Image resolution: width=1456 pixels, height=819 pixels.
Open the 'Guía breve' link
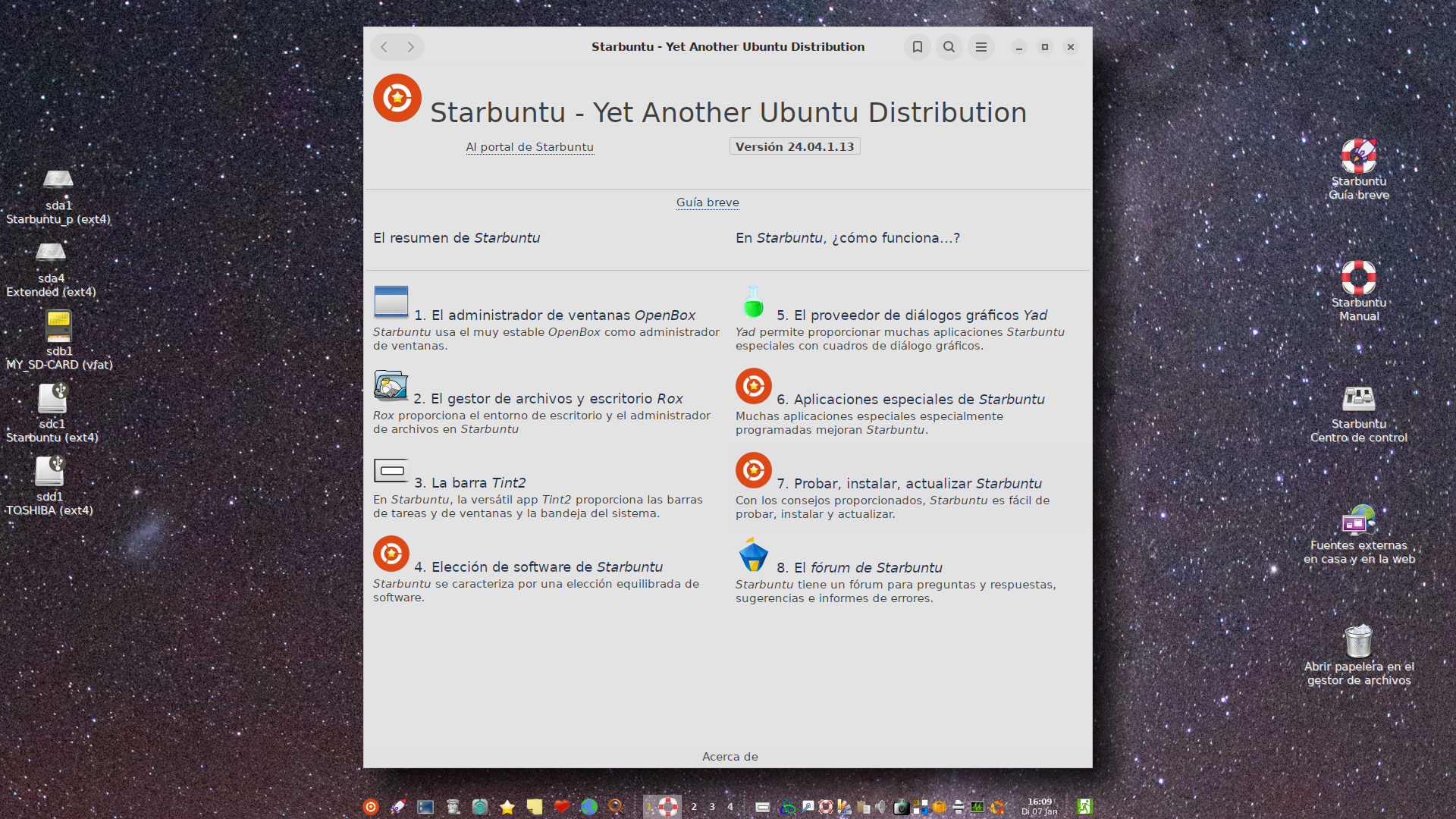[x=708, y=202]
